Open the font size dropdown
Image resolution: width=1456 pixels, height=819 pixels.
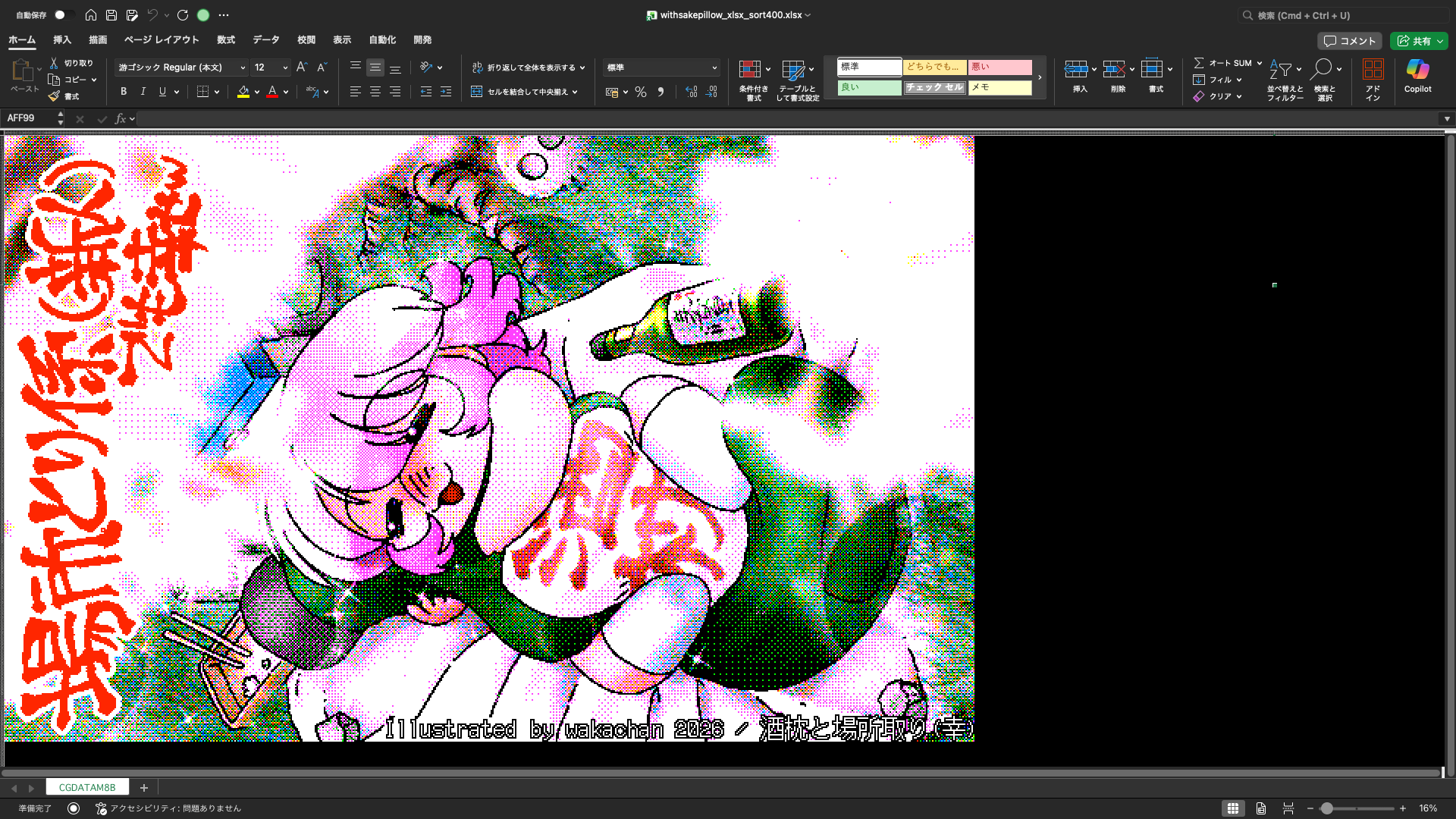pos(284,67)
